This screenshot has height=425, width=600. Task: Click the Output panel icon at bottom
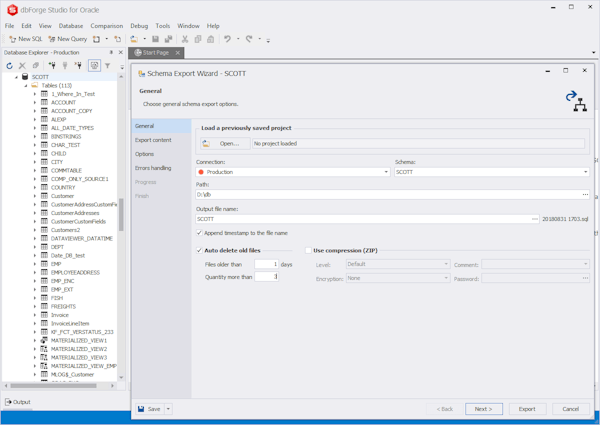tap(8, 402)
